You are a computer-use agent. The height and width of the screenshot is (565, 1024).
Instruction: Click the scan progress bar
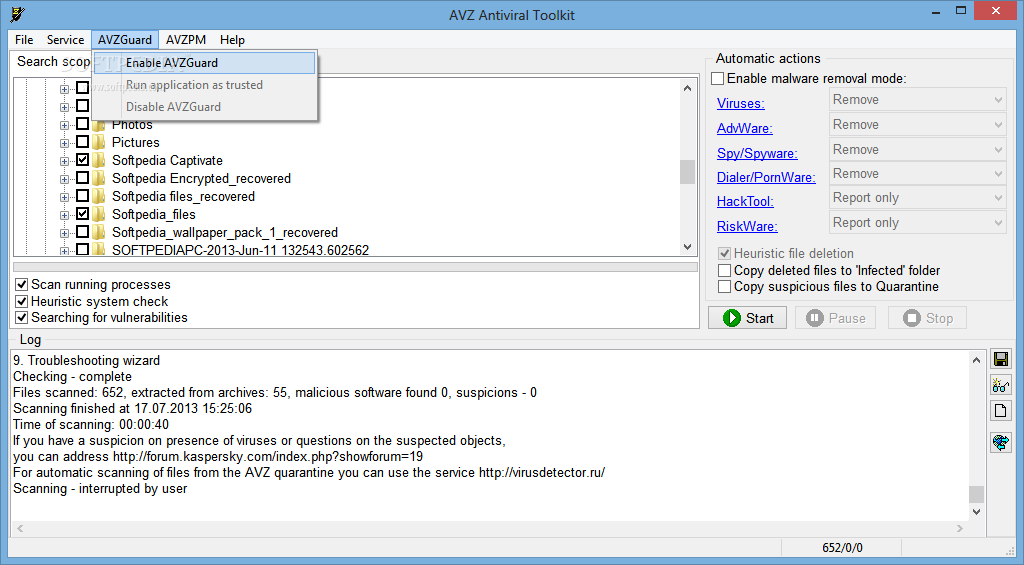click(355, 267)
